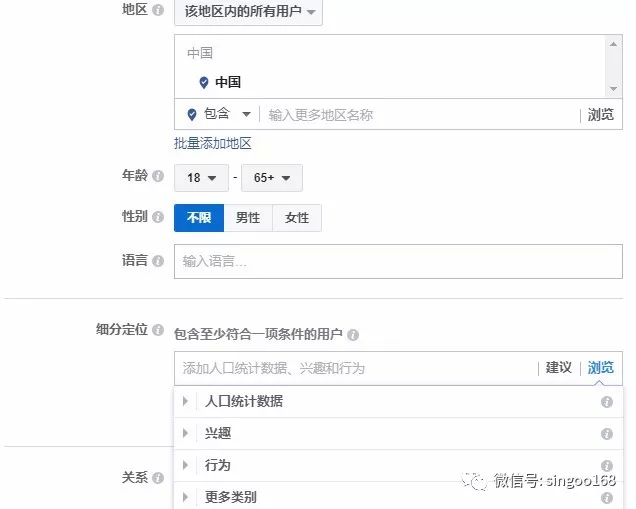Click the pin icon beside 包含
This screenshot has width=636, height=509.
point(192,115)
